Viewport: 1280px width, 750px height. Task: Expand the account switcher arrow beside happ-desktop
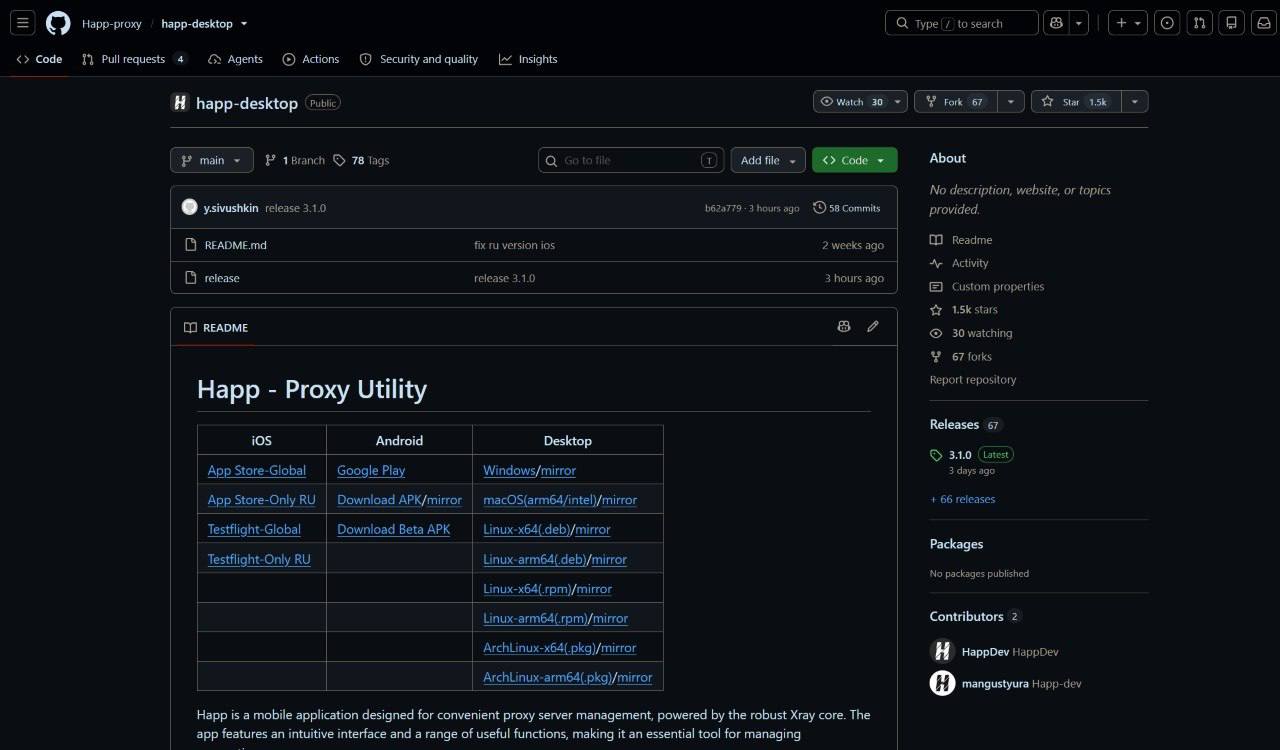click(244, 23)
